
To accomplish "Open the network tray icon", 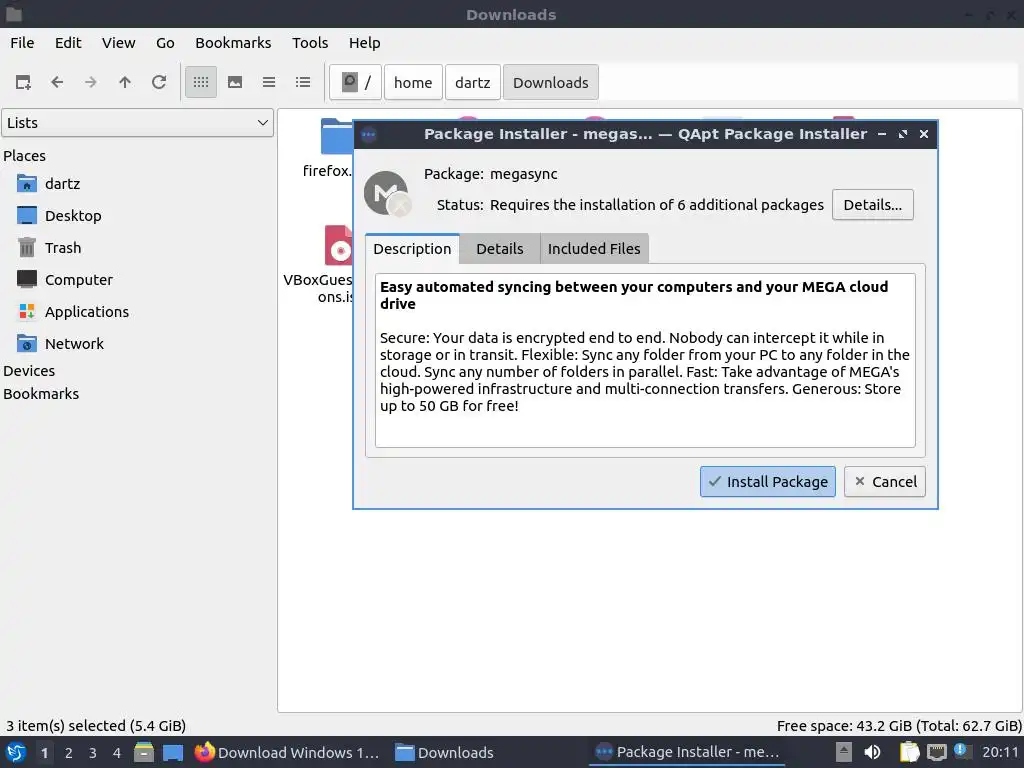I will point(936,753).
